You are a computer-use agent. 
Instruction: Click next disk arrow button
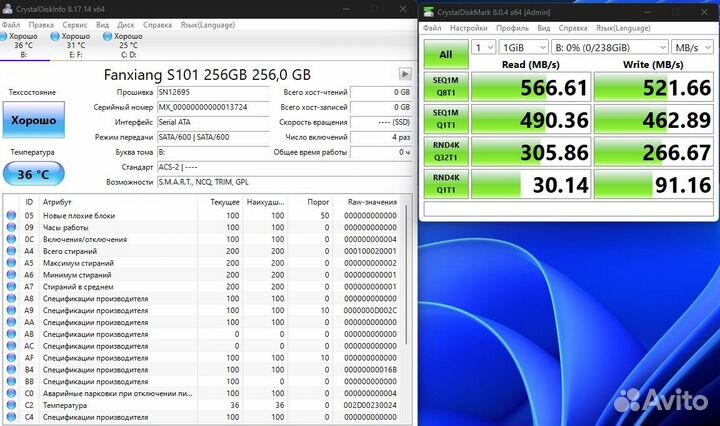point(405,73)
